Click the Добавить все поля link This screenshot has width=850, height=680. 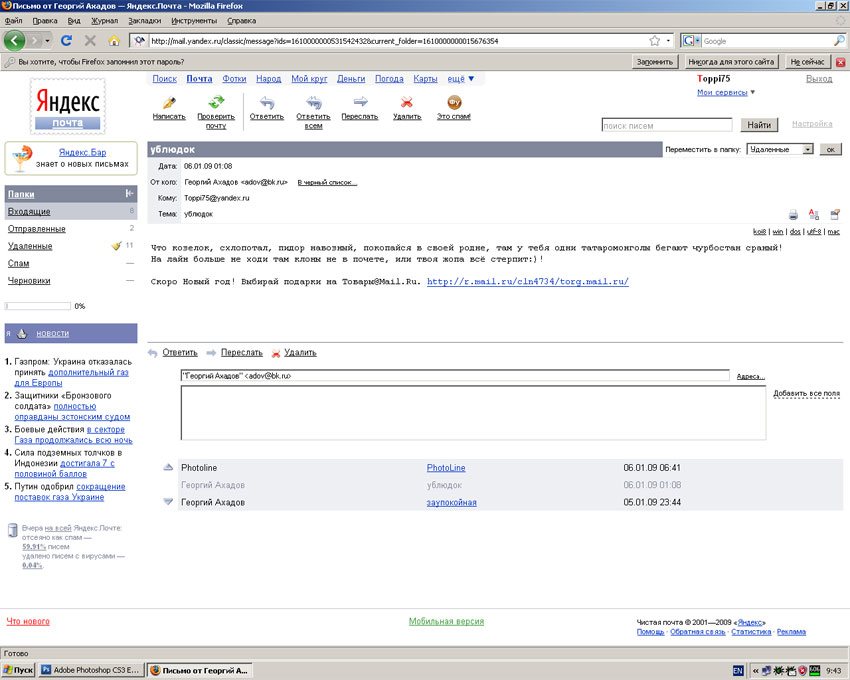[806, 393]
